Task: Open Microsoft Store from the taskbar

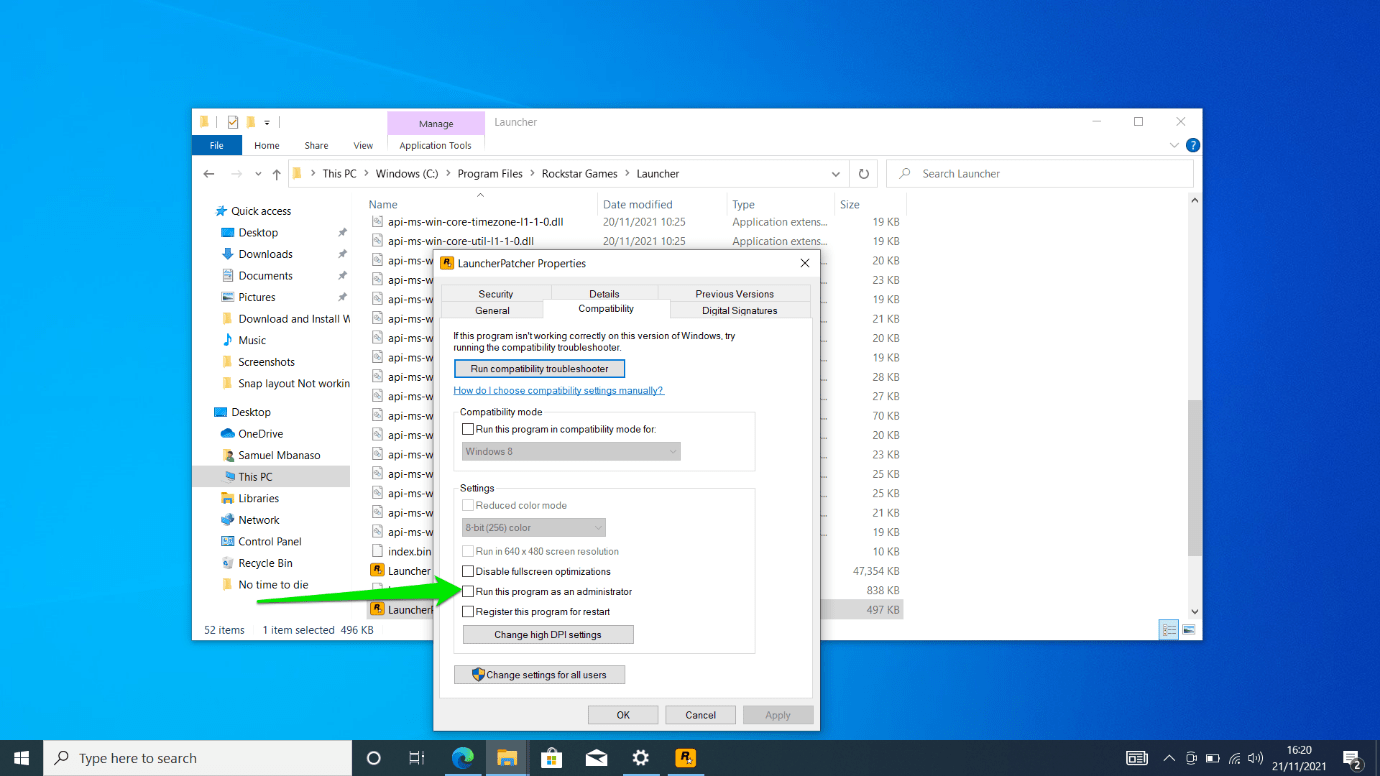Action: point(552,758)
